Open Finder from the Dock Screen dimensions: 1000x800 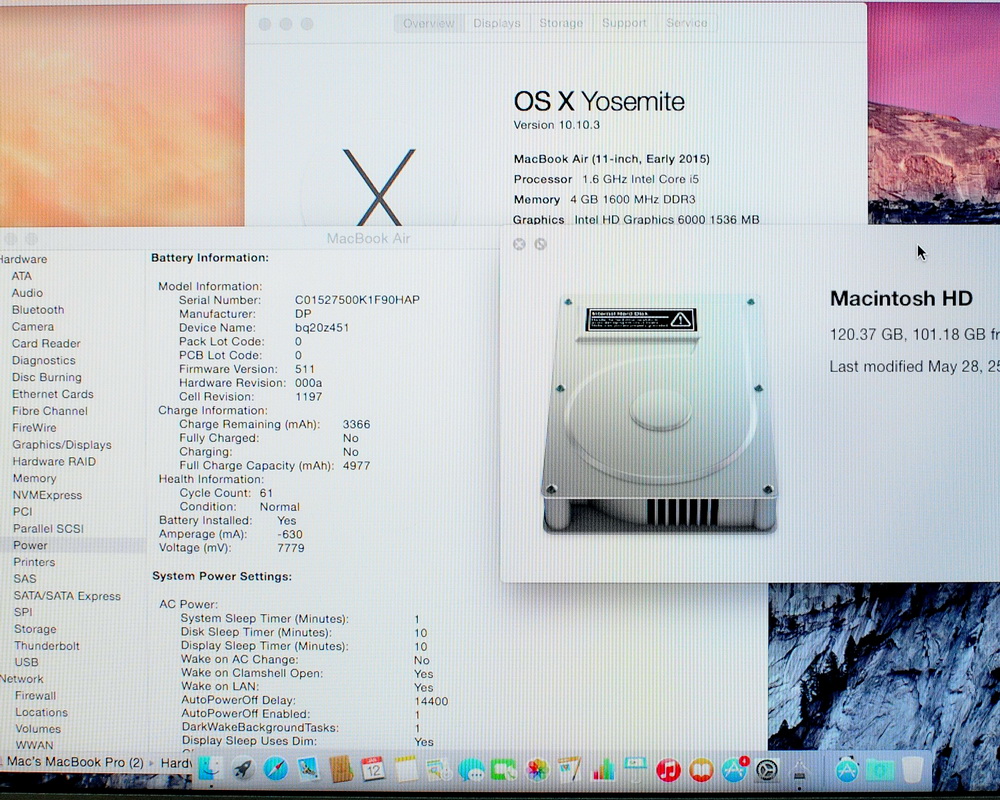(210, 769)
